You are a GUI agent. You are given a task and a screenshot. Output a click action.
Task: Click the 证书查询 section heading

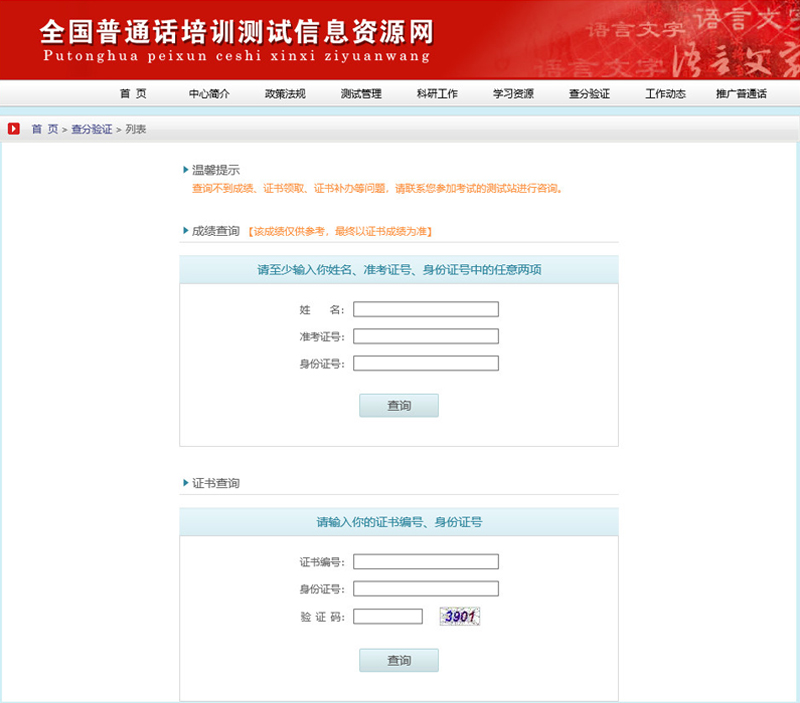click(x=215, y=483)
